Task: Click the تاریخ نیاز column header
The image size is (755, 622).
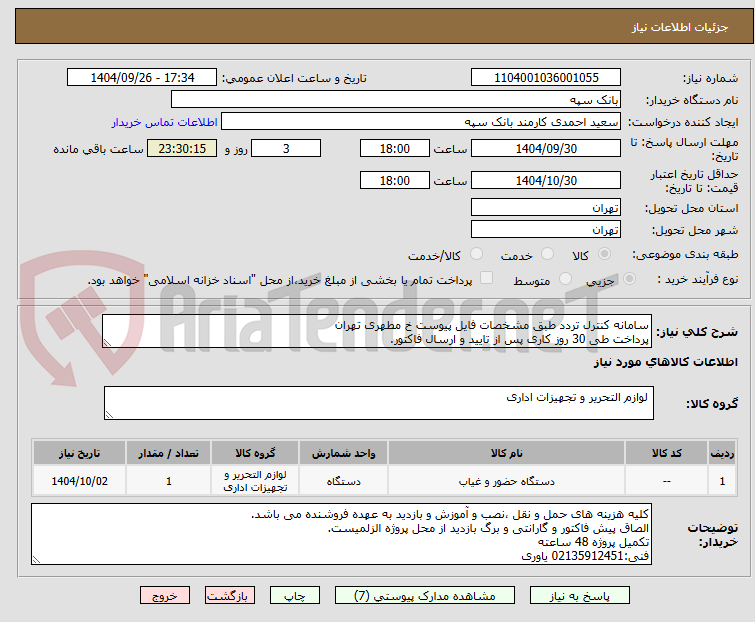Action: pyautogui.click(x=79, y=453)
